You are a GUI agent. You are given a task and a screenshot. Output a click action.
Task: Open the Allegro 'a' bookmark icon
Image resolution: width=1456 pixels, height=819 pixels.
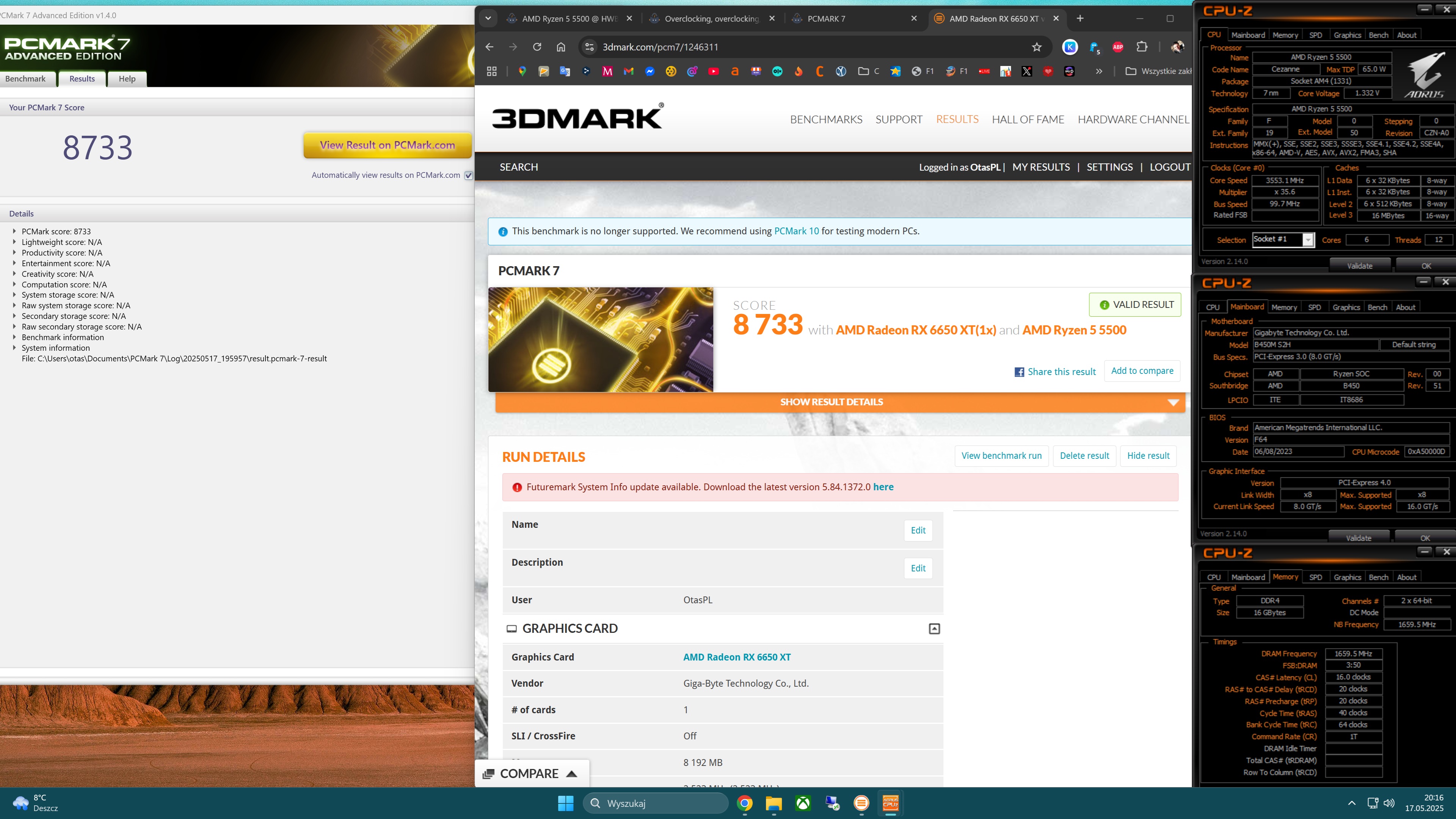[x=735, y=71]
